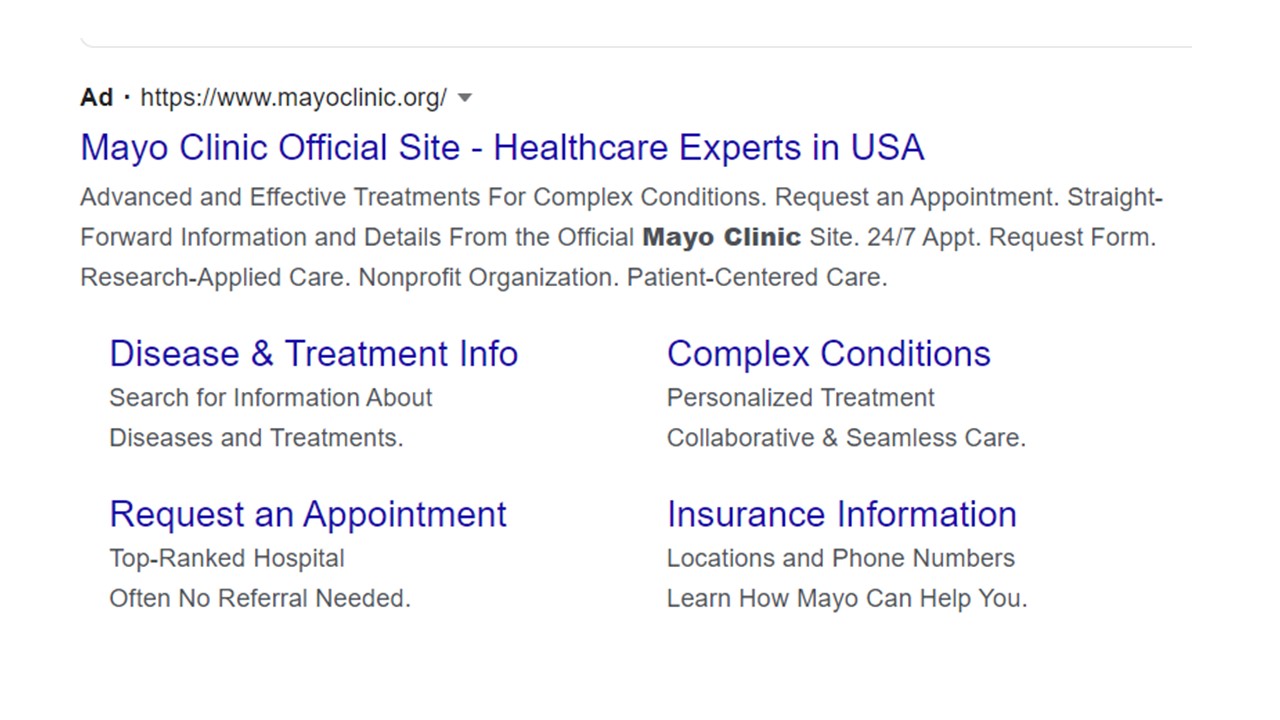The image size is (1280, 720).
Task: Click 'Advanced and Effective Treatments' description text
Action: point(281,197)
